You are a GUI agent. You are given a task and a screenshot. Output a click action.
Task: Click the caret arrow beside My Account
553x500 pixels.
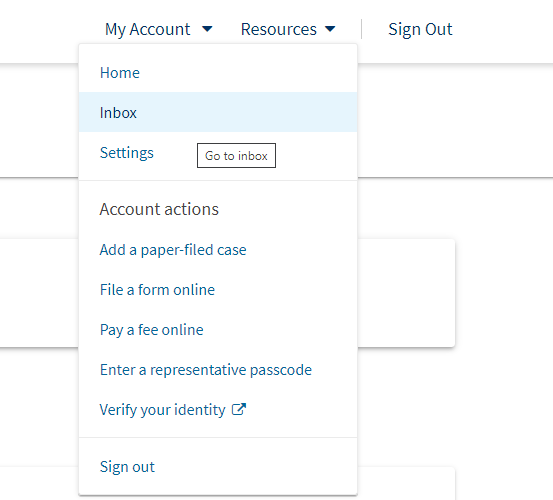pyautogui.click(x=207, y=29)
